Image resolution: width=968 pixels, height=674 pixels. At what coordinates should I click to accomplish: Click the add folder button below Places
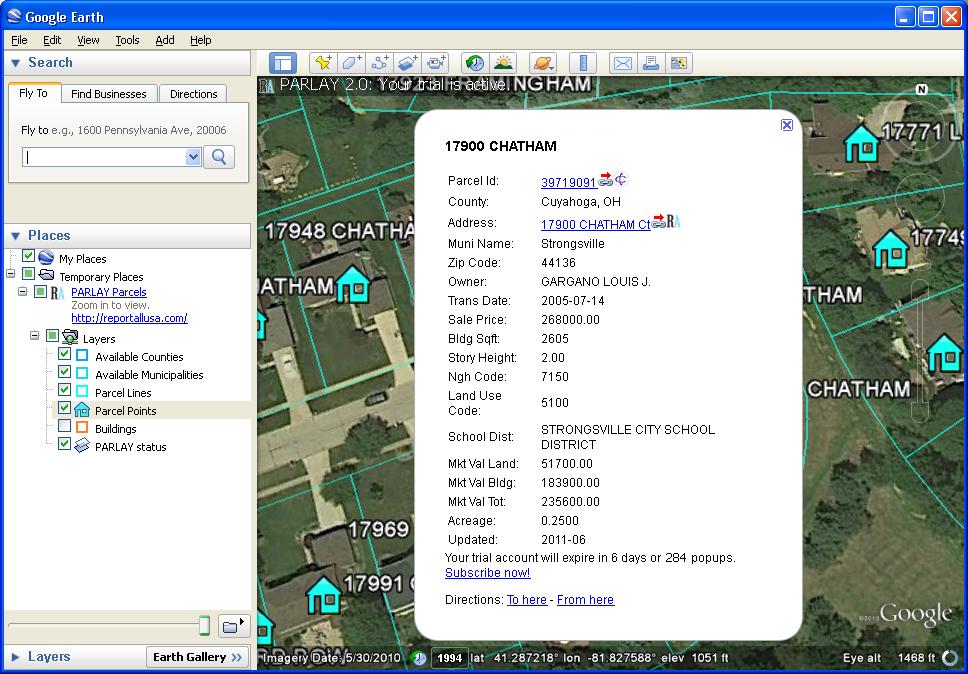click(234, 626)
